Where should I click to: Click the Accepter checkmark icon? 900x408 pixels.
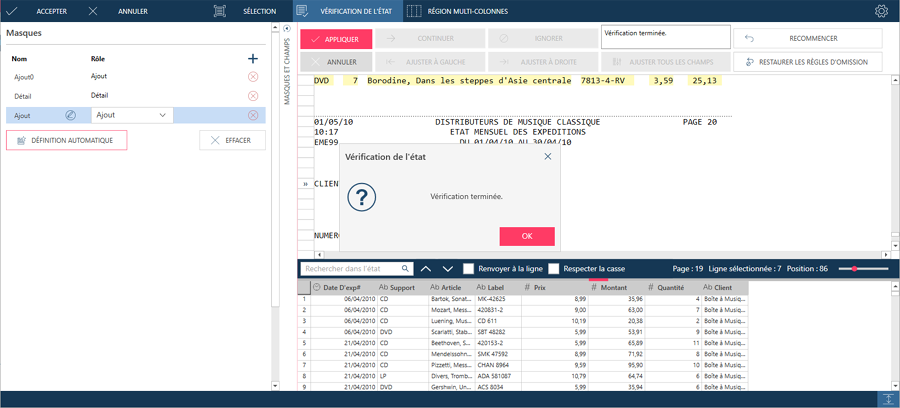tap(12, 11)
